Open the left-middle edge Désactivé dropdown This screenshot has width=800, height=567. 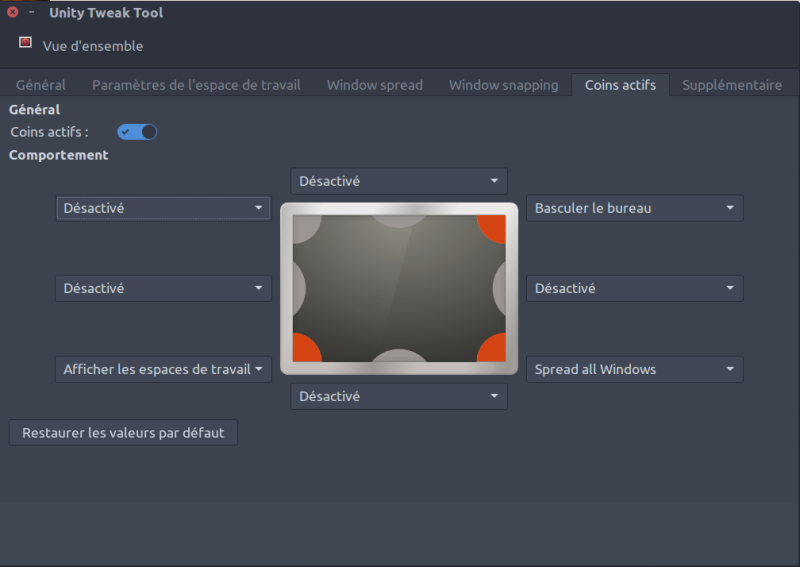[x=163, y=288]
